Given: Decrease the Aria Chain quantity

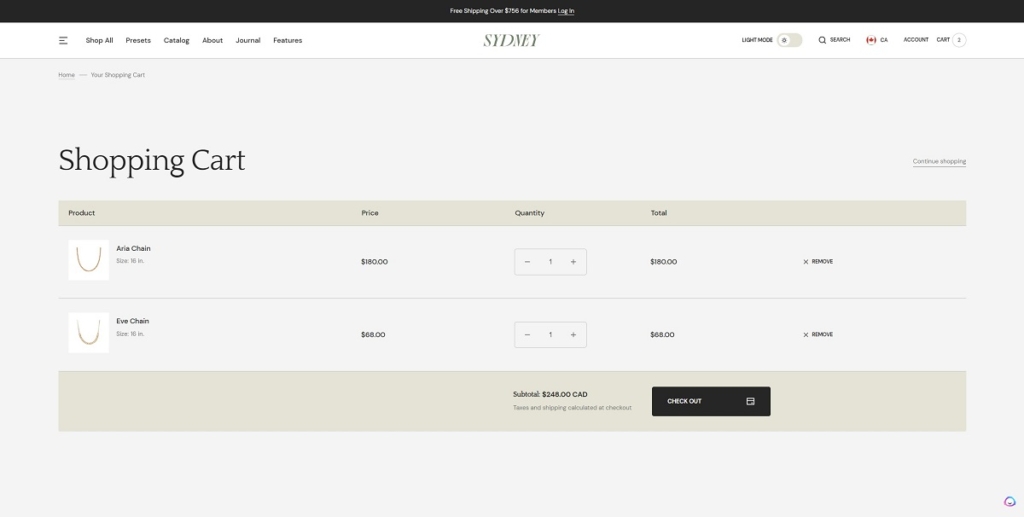Looking at the screenshot, I should pos(527,262).
